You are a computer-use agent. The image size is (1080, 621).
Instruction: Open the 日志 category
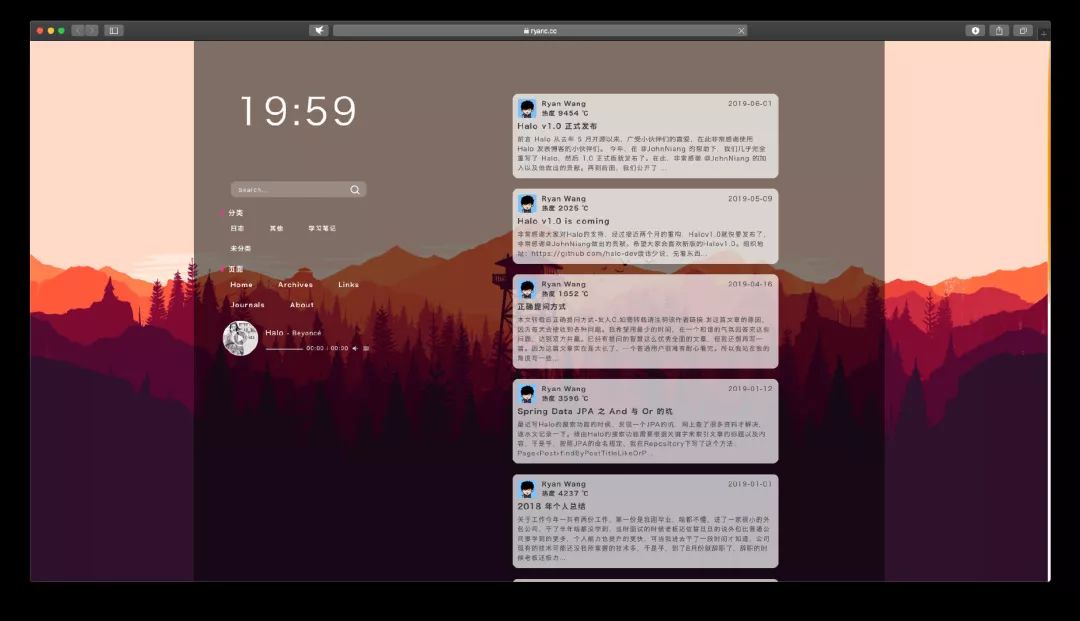tap(237, 228)
